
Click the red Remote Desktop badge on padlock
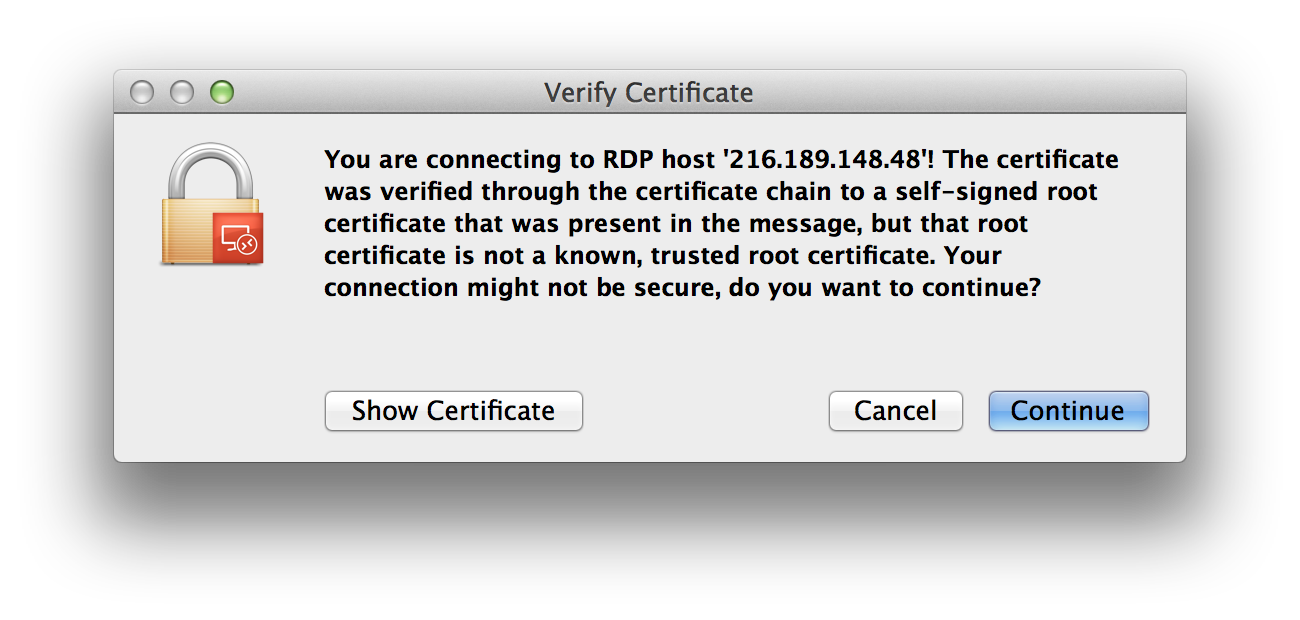[x=238, y=238]
